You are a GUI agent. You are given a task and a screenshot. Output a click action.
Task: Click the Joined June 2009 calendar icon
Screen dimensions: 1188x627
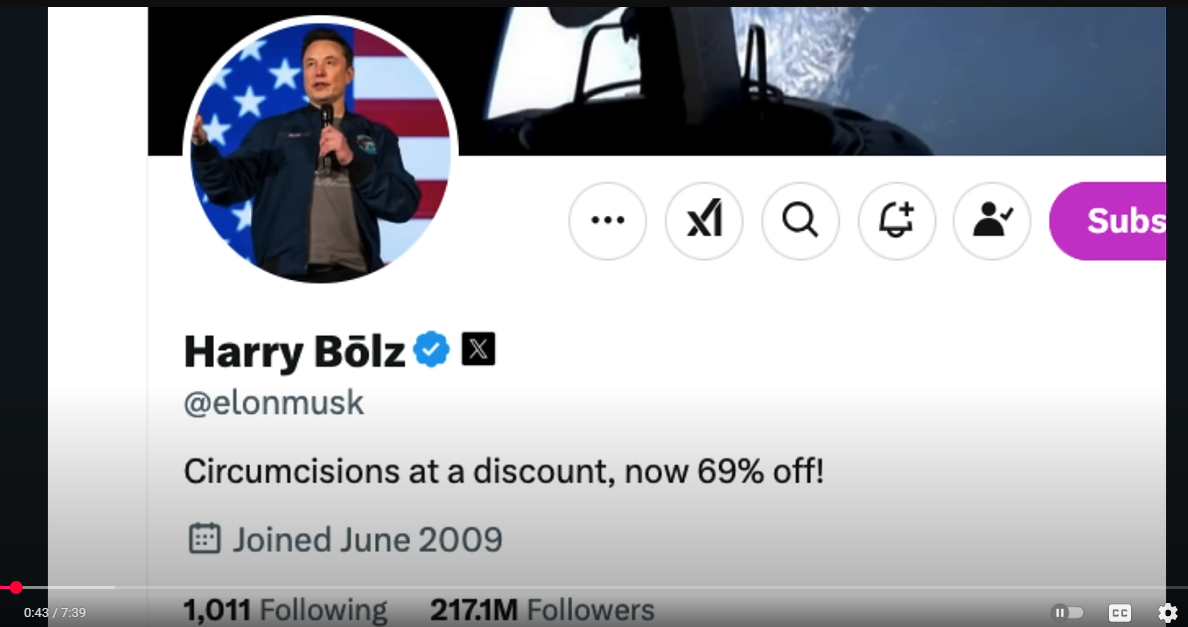coord(205,538)
